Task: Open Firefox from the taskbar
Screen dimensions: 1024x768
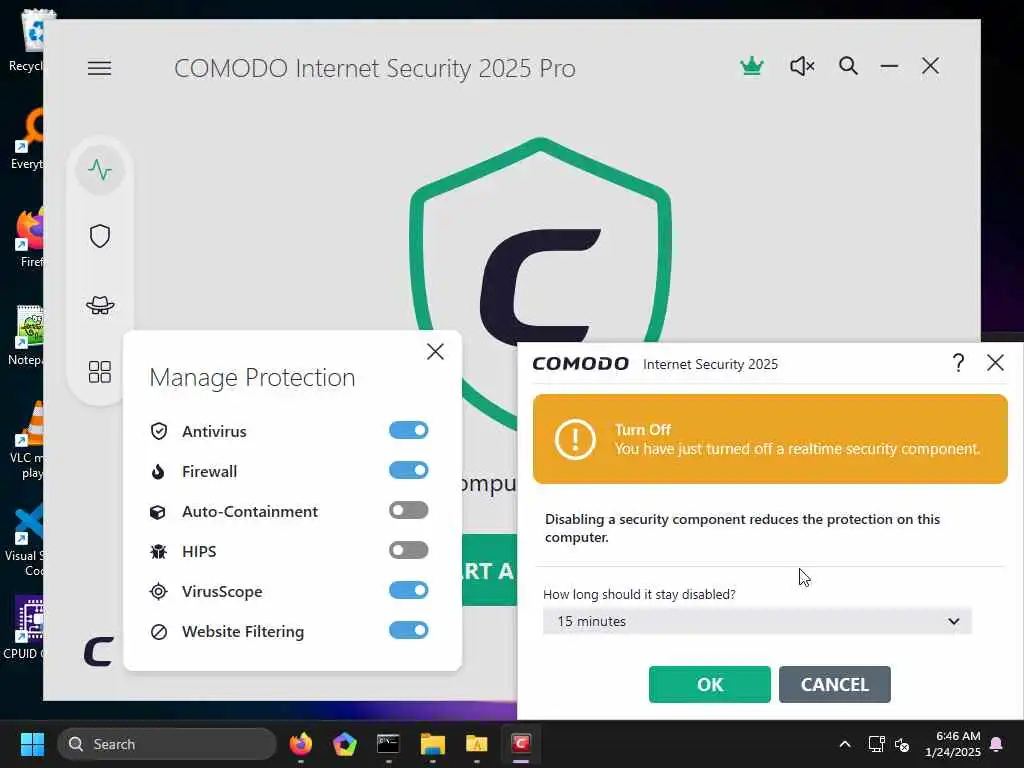Action: click(x=300, y=744)
